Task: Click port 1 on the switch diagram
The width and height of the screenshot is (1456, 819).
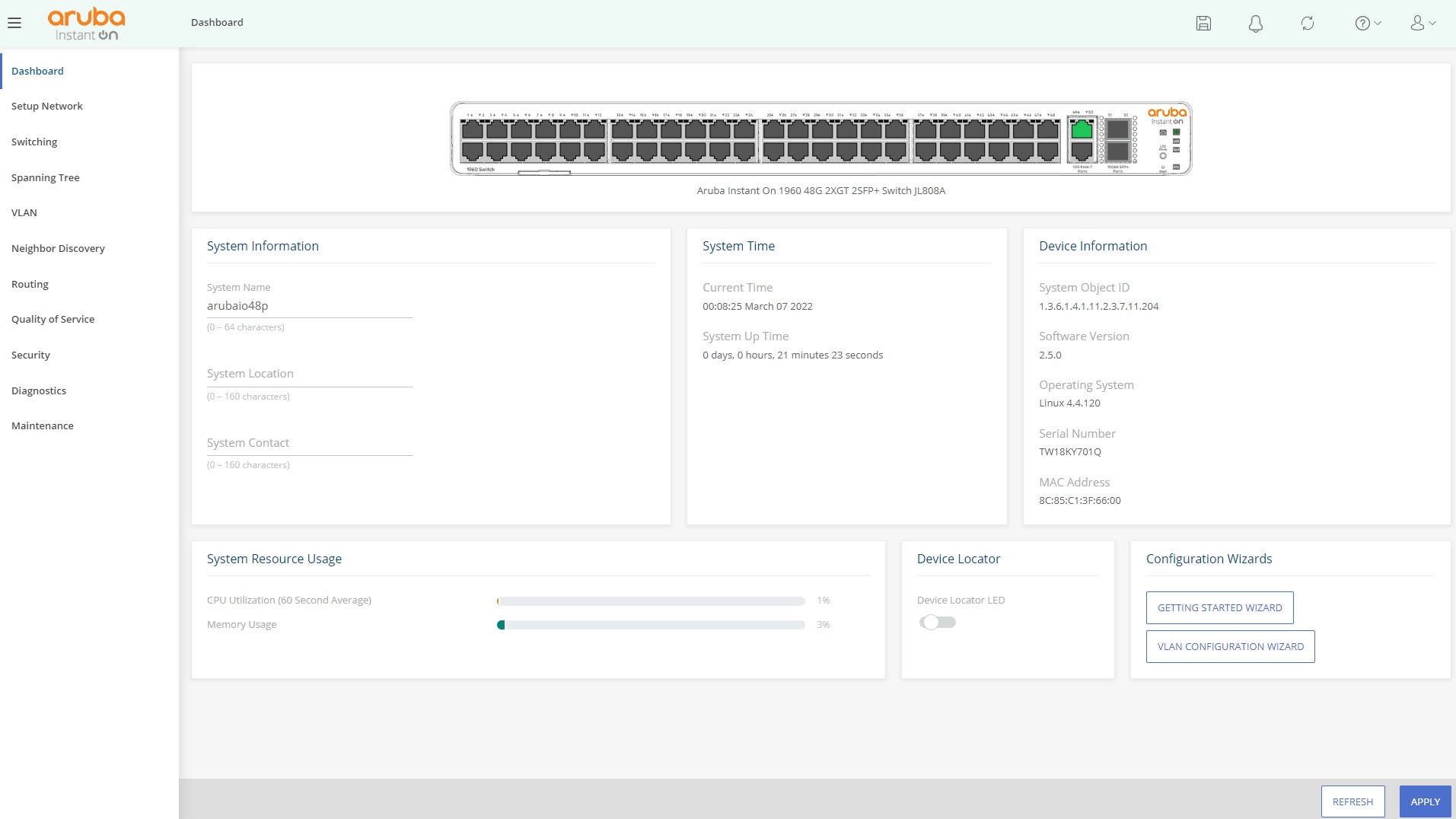Action: (x=472, y=130)
